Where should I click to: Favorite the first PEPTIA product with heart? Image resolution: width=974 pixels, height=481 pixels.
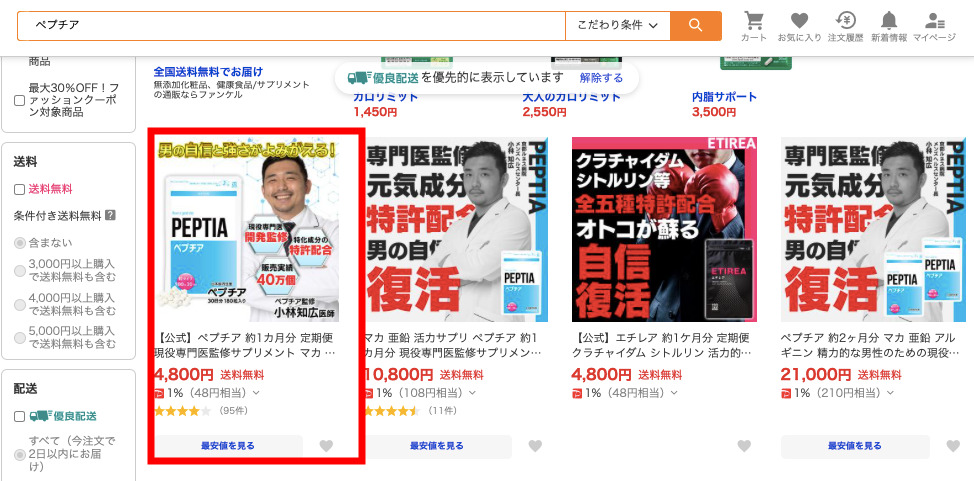(326, 446)
